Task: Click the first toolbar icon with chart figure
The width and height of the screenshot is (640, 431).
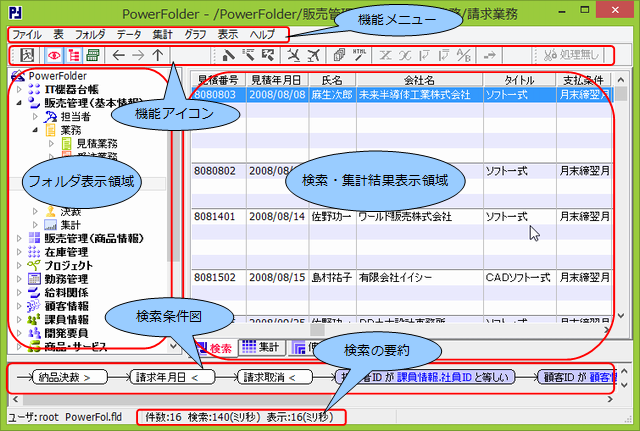Action: point(27,55)
